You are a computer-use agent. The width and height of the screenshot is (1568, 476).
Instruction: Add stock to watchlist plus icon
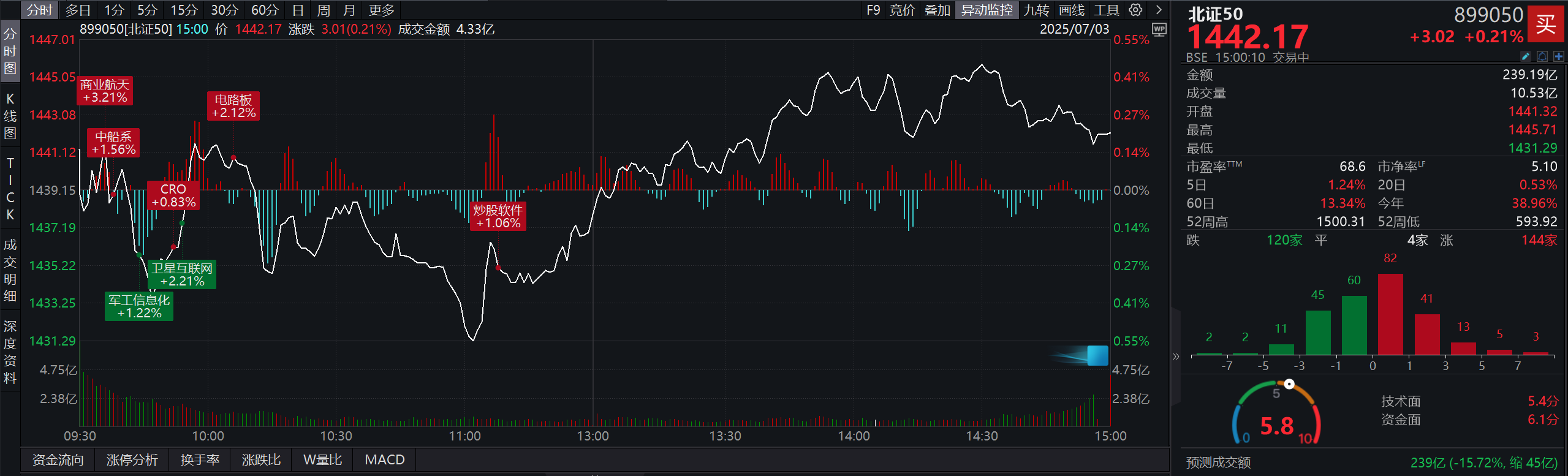1559,56
